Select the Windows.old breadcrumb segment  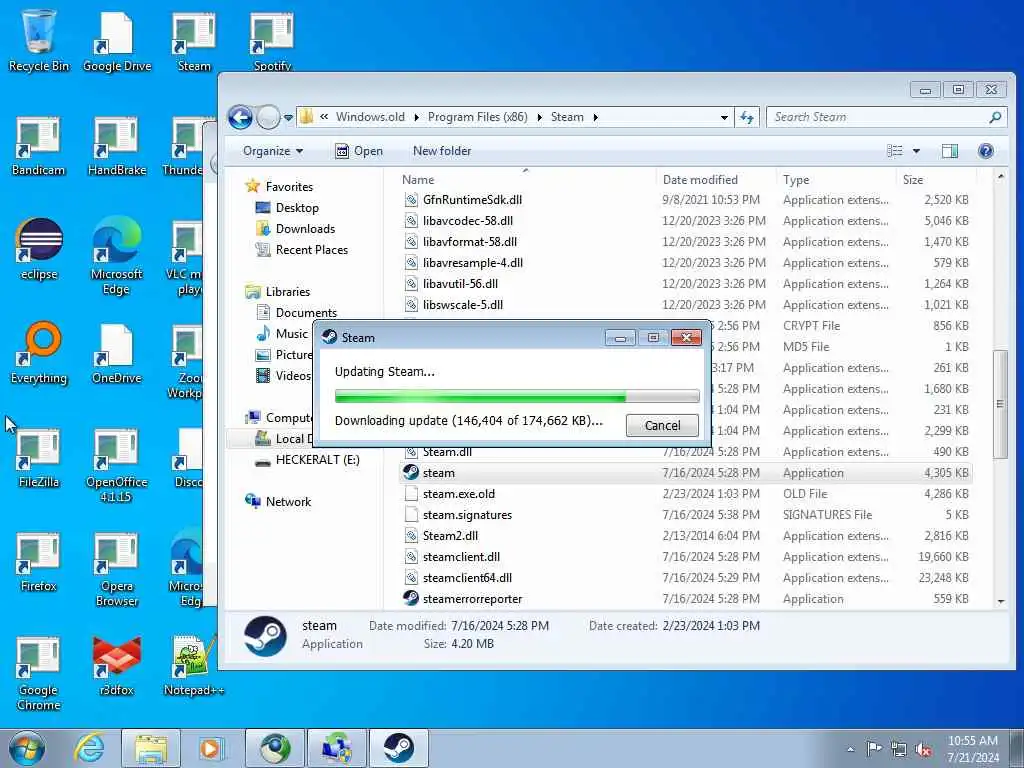[370, 118]
